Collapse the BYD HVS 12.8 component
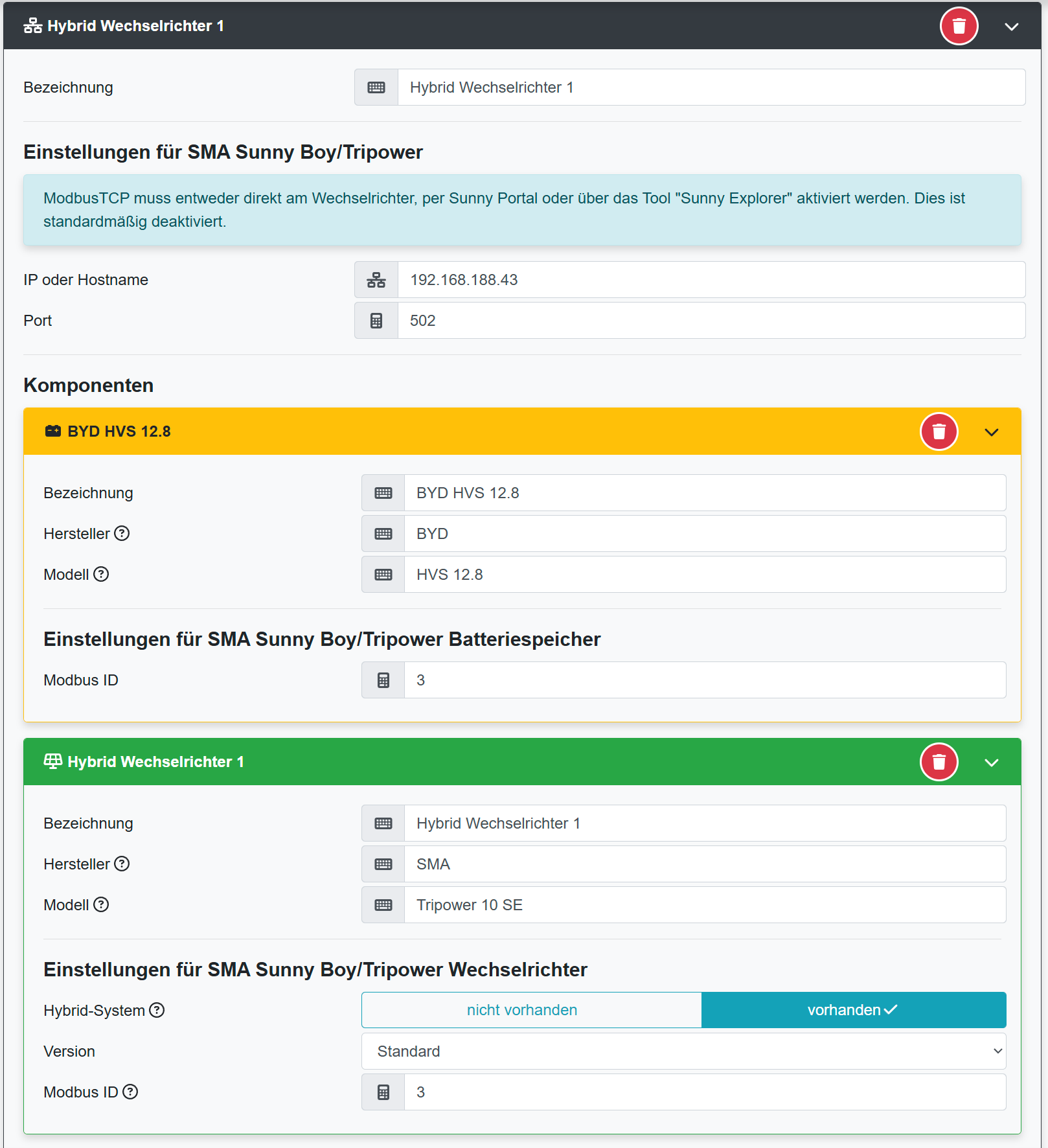Image resolution: width=1048 pixels, height=1148 pixels. (x=991, y=432)
